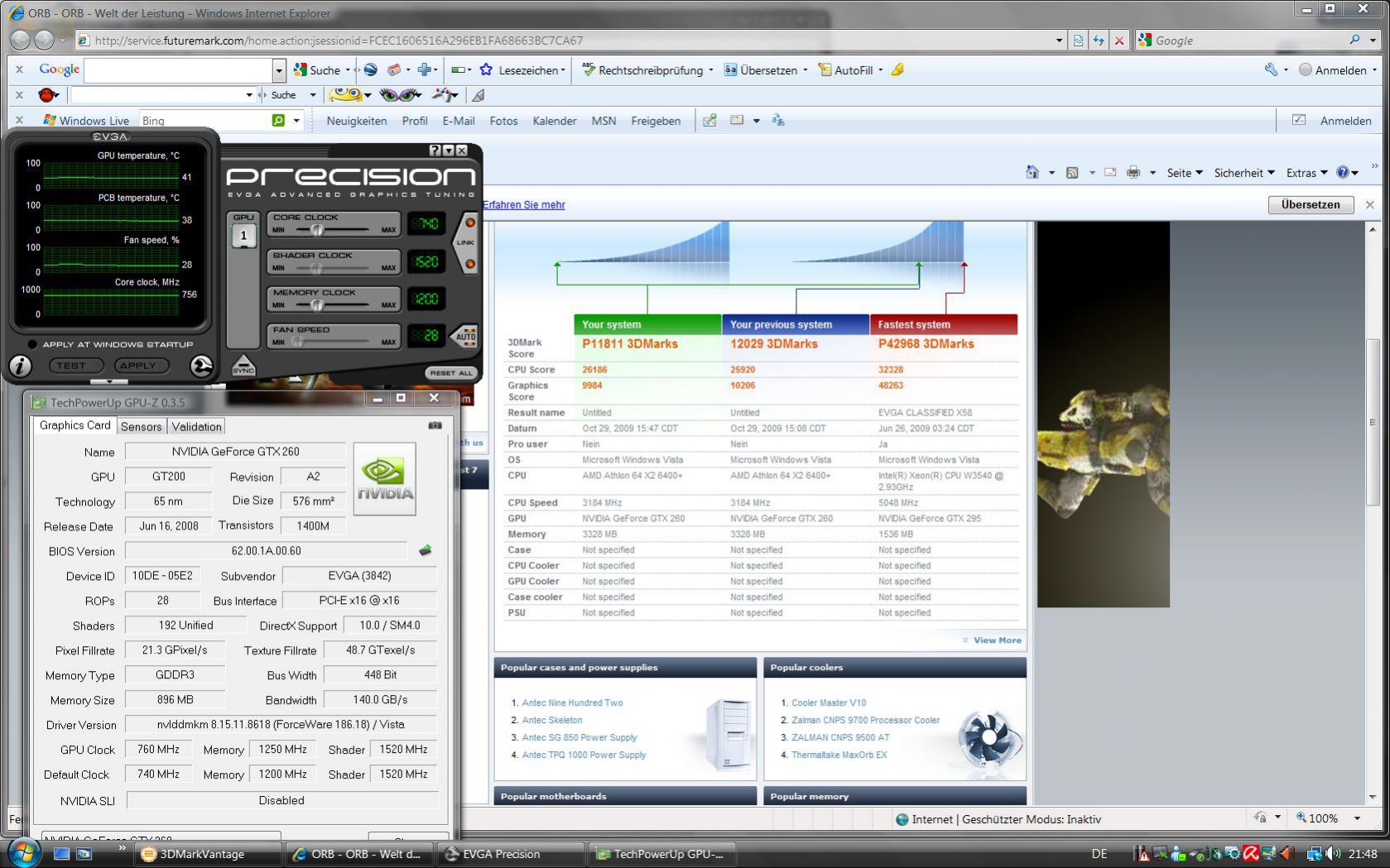Image resolution: width=1390 pixels, height=868 pixels.
Task: Click the compatibility view icon in address bar
Action: [x=1078, y=40]
